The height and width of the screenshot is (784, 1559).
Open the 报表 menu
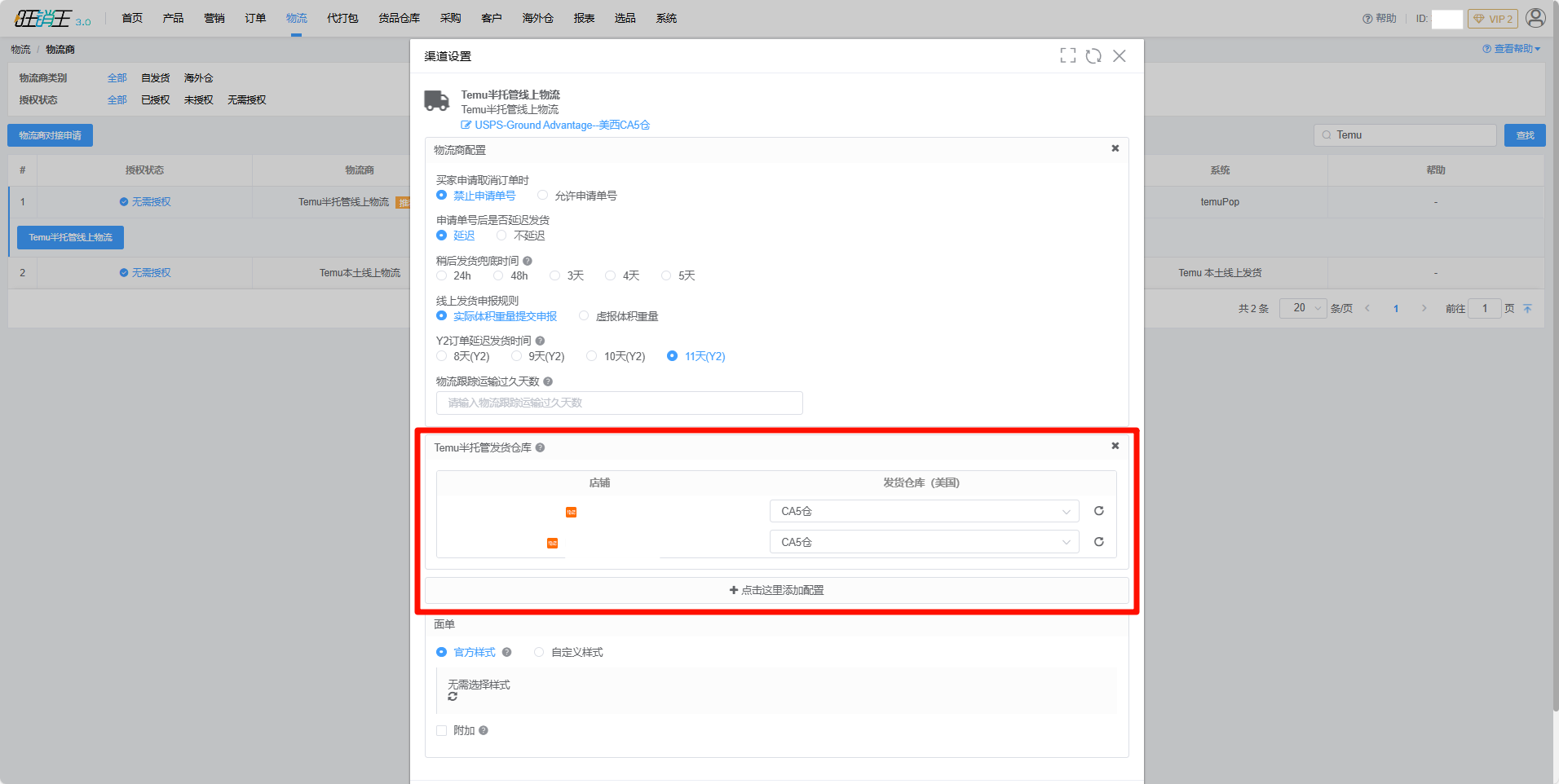[x=584, y=18]
